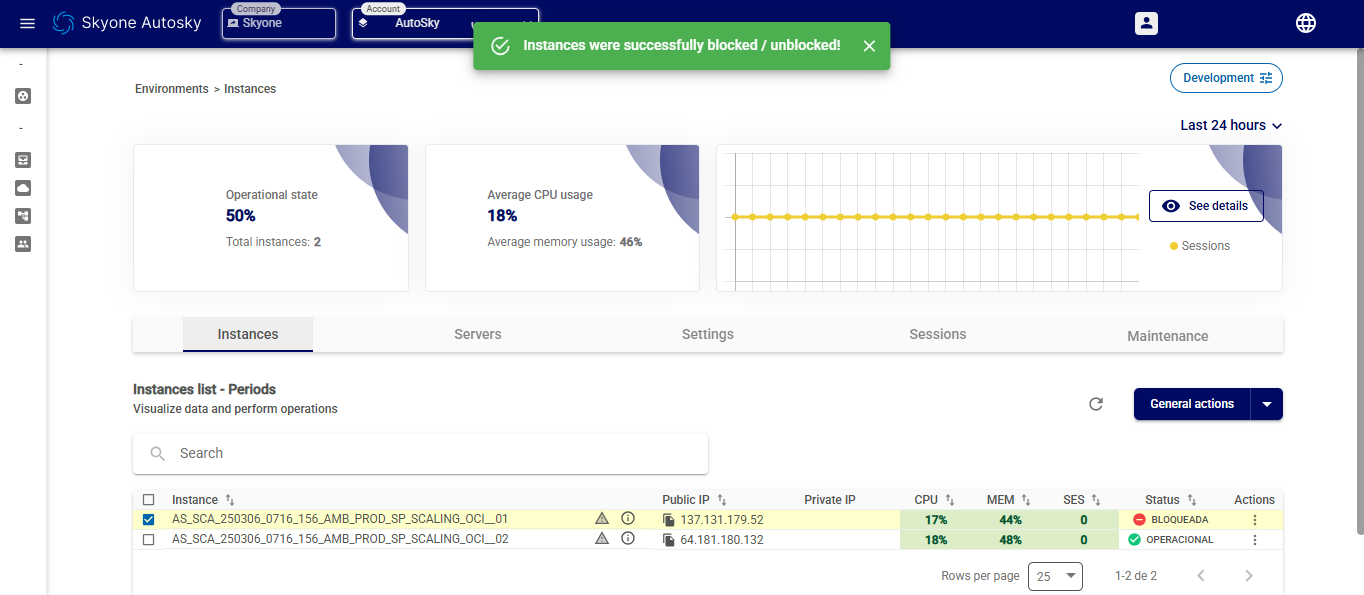Open the globe language selector

1305,23
